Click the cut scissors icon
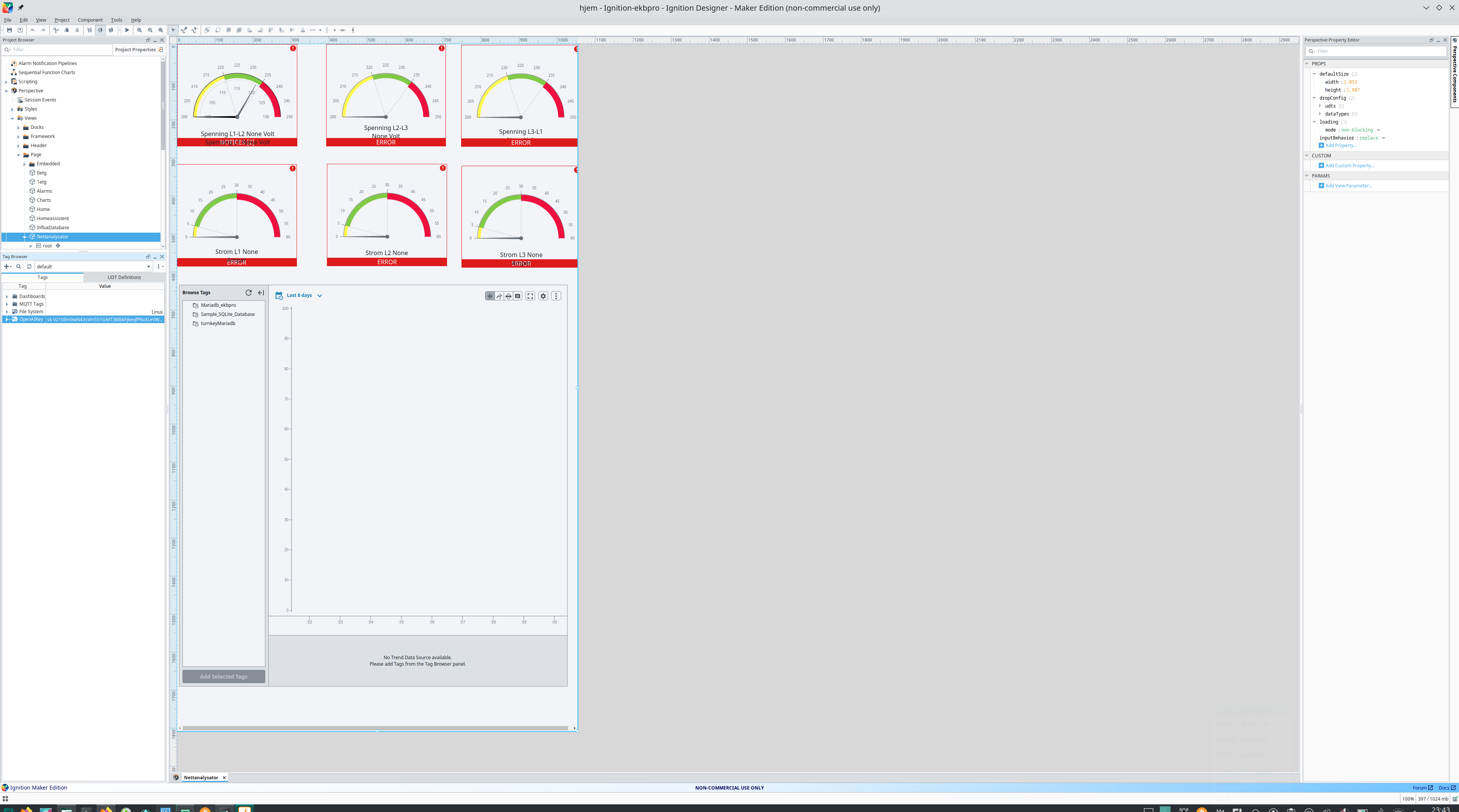 click(x=56, y=30)
